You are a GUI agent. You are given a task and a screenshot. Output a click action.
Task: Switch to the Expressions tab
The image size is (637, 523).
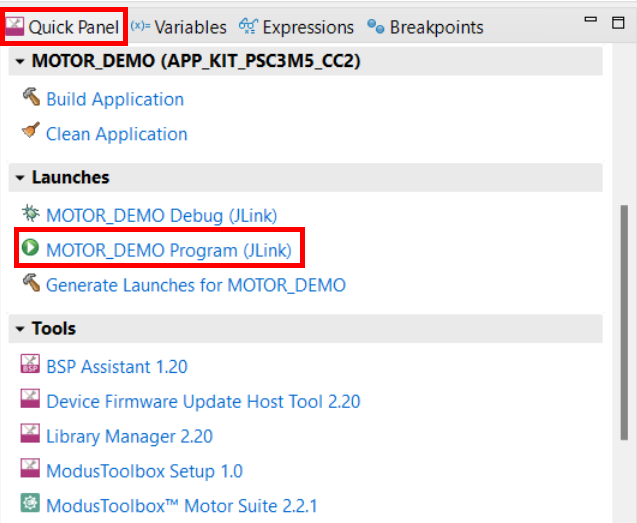tap(297, 27)
